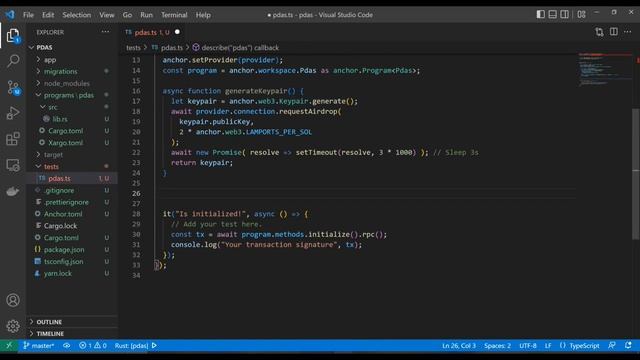Open Explorer views and more actions
This screenshot has width=640, height=360.
[x=105, y=32]
